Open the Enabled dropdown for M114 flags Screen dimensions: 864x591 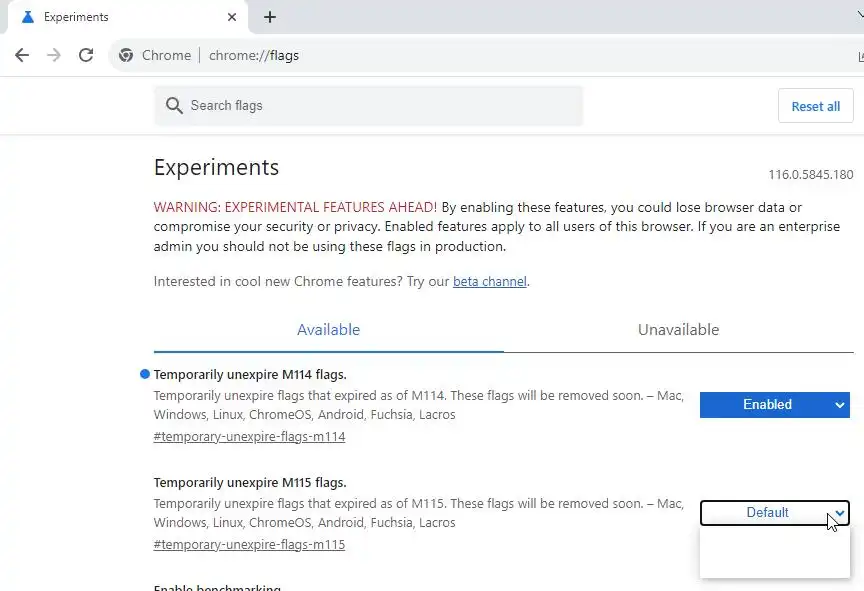point(775,405)
